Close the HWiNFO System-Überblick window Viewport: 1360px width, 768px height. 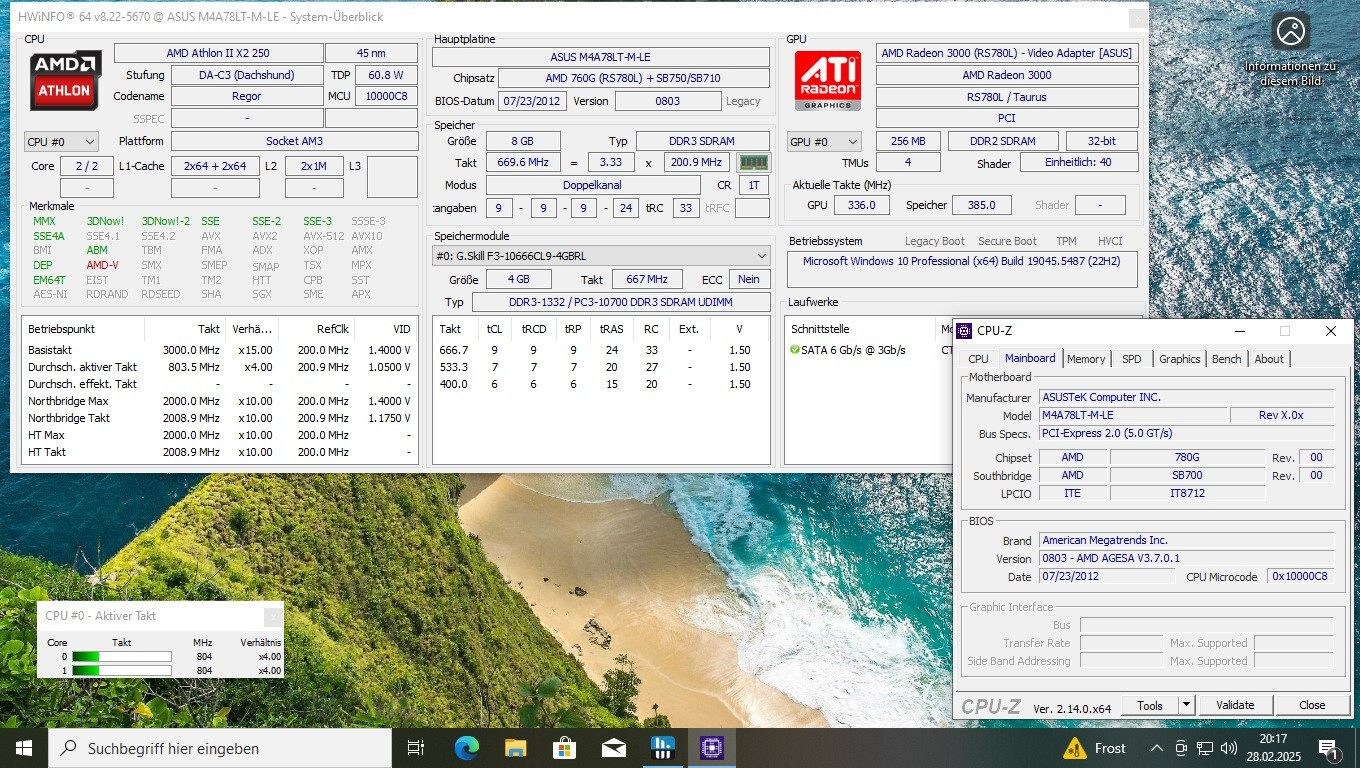tap(1137, 17)
